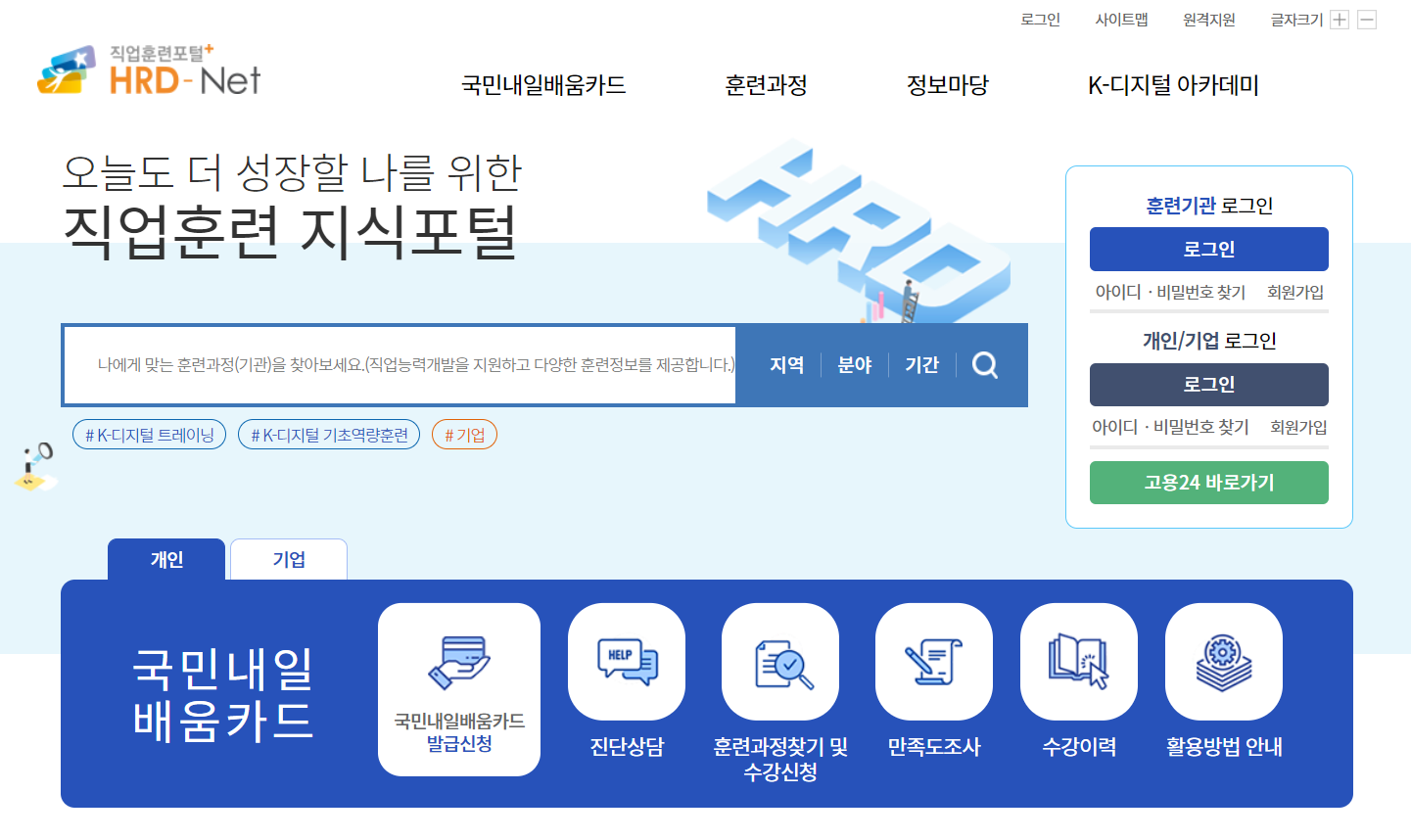Image resolution: width=1411 pixels, height=840 pixels.
Task: Click the HRD-Net logo
Action: (x=149, y=70)
